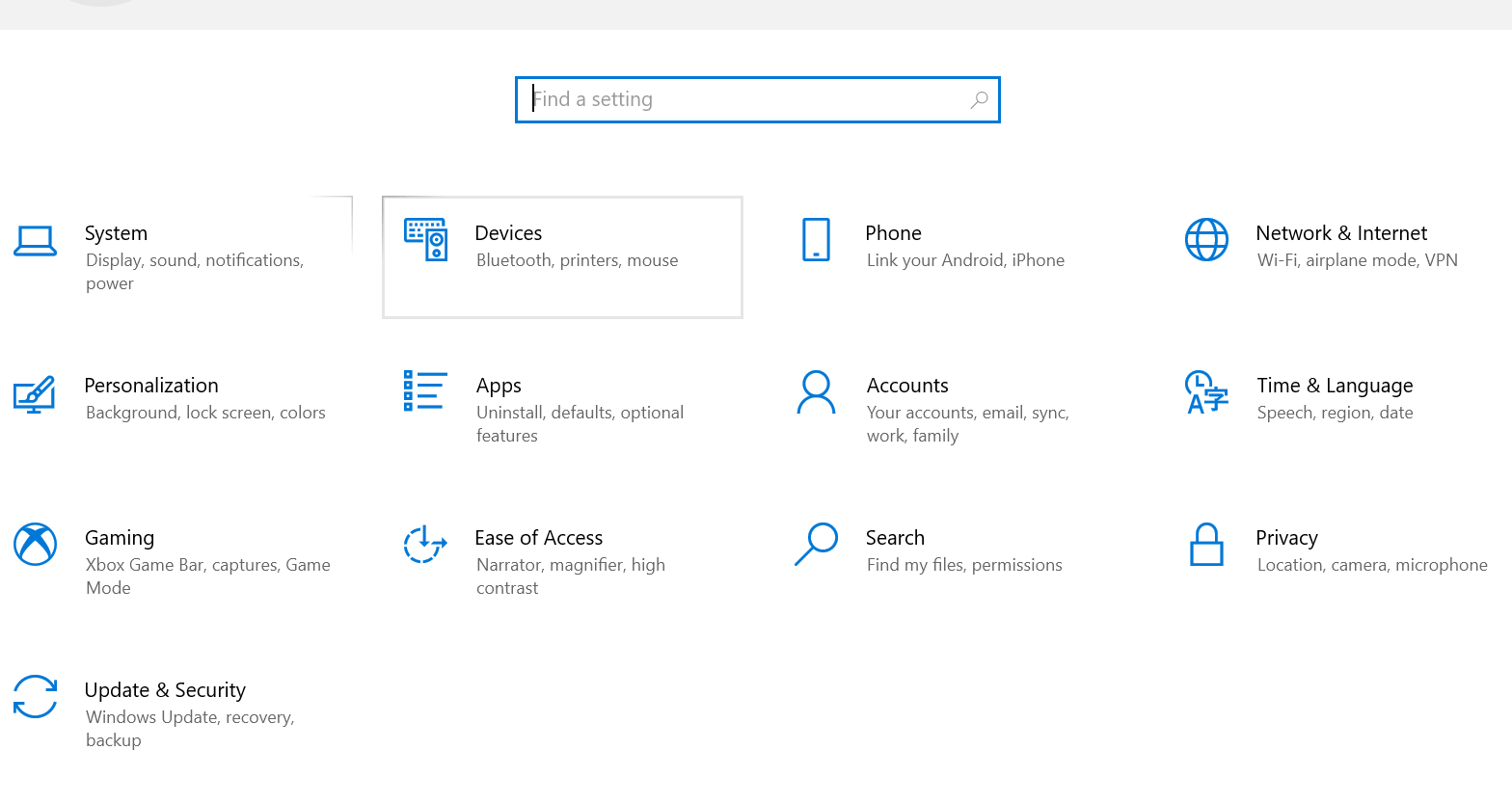Click 'Background, lock screen, colors' text
This screenshot has width=1512, height=804.
[x=205, y=413]
